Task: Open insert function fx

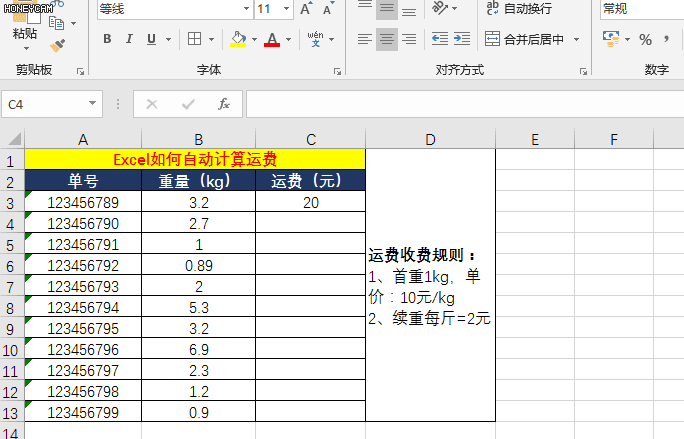Action: tap(224, 104)
